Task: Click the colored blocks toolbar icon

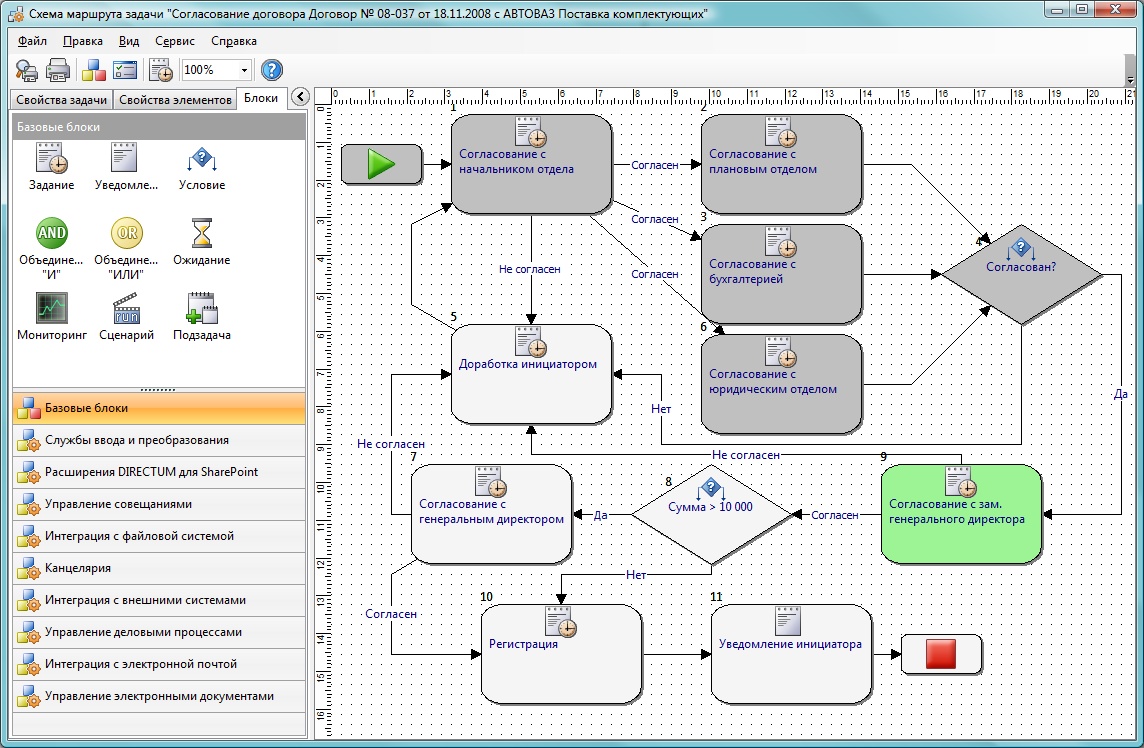Action: (x=93, y=70)
